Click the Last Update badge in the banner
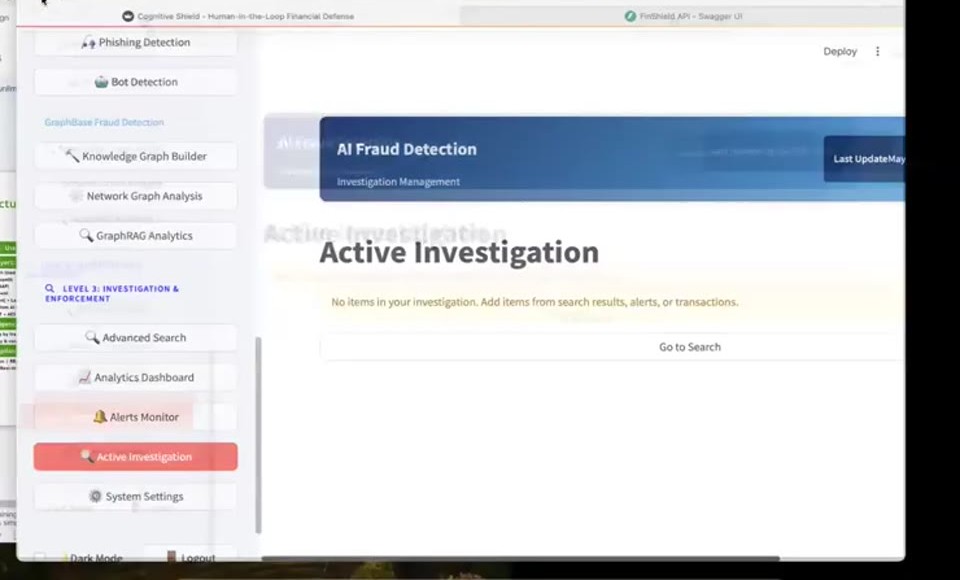Viewport: 960px width, 580px height. coord(864,159)
